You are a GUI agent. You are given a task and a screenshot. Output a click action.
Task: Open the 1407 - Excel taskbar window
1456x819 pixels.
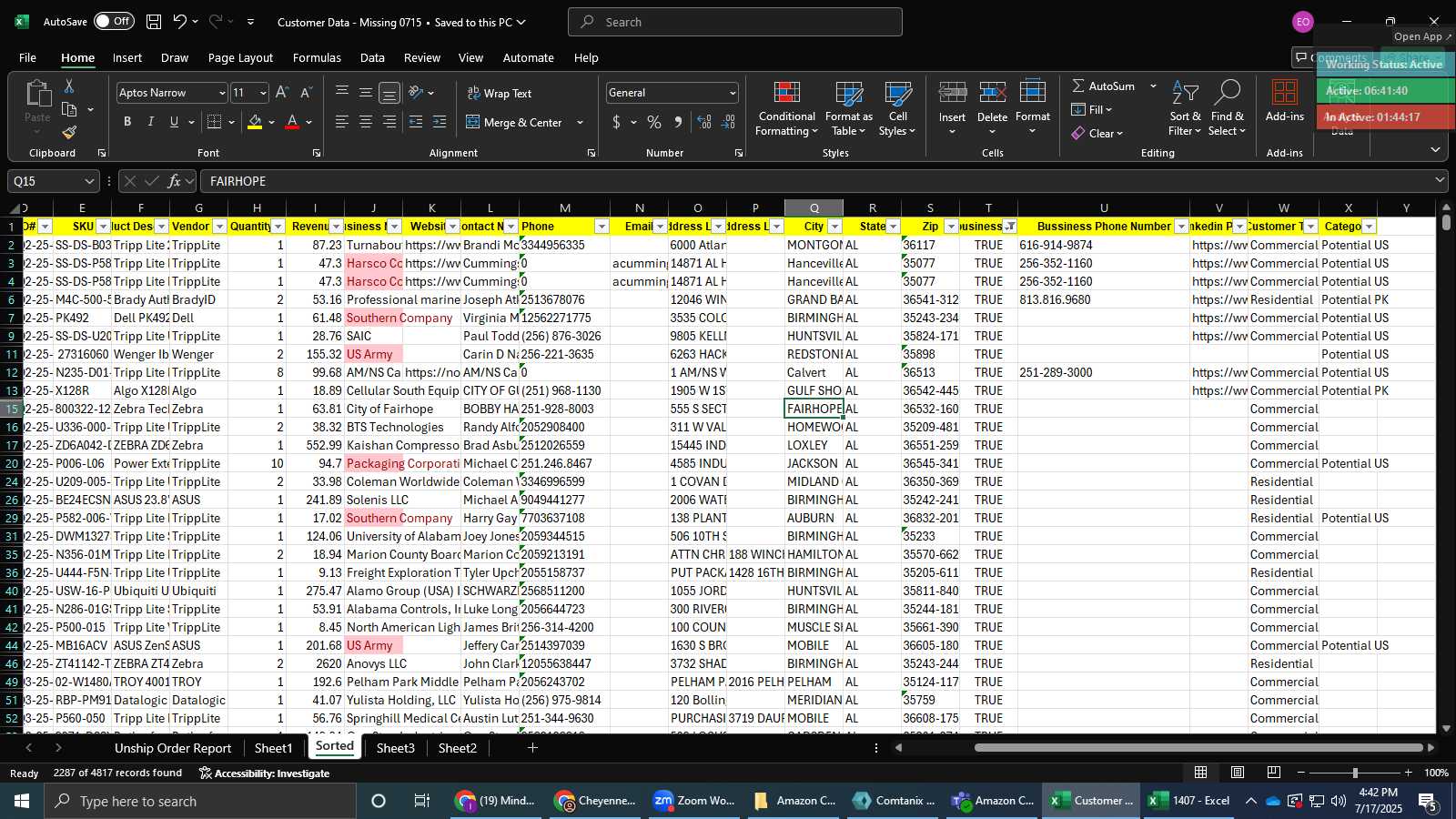point(1190,801)
